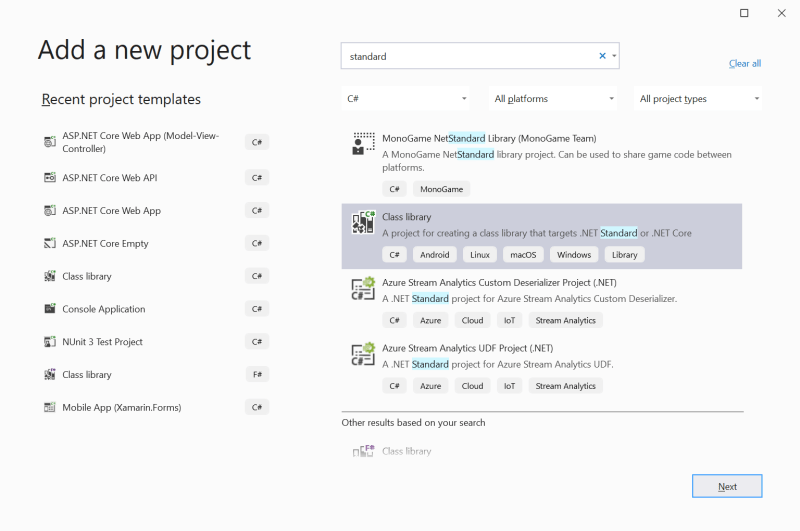Click the MonoGame tag

click(x=441, y=189)
